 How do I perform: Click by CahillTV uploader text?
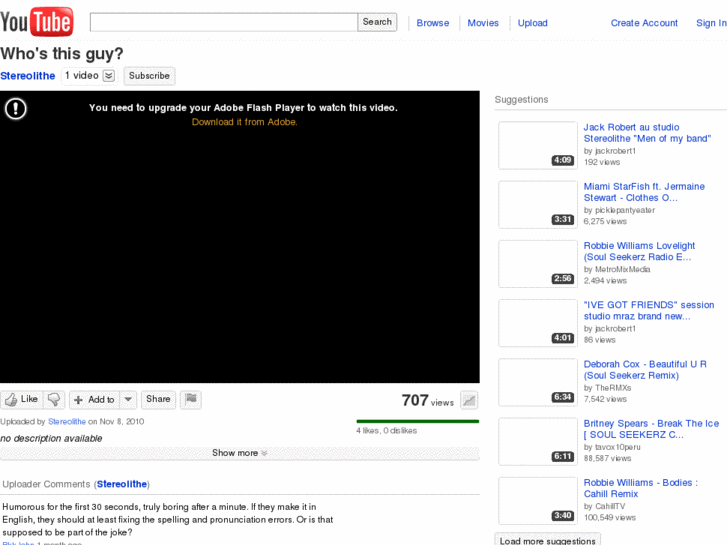pos(604,506)
